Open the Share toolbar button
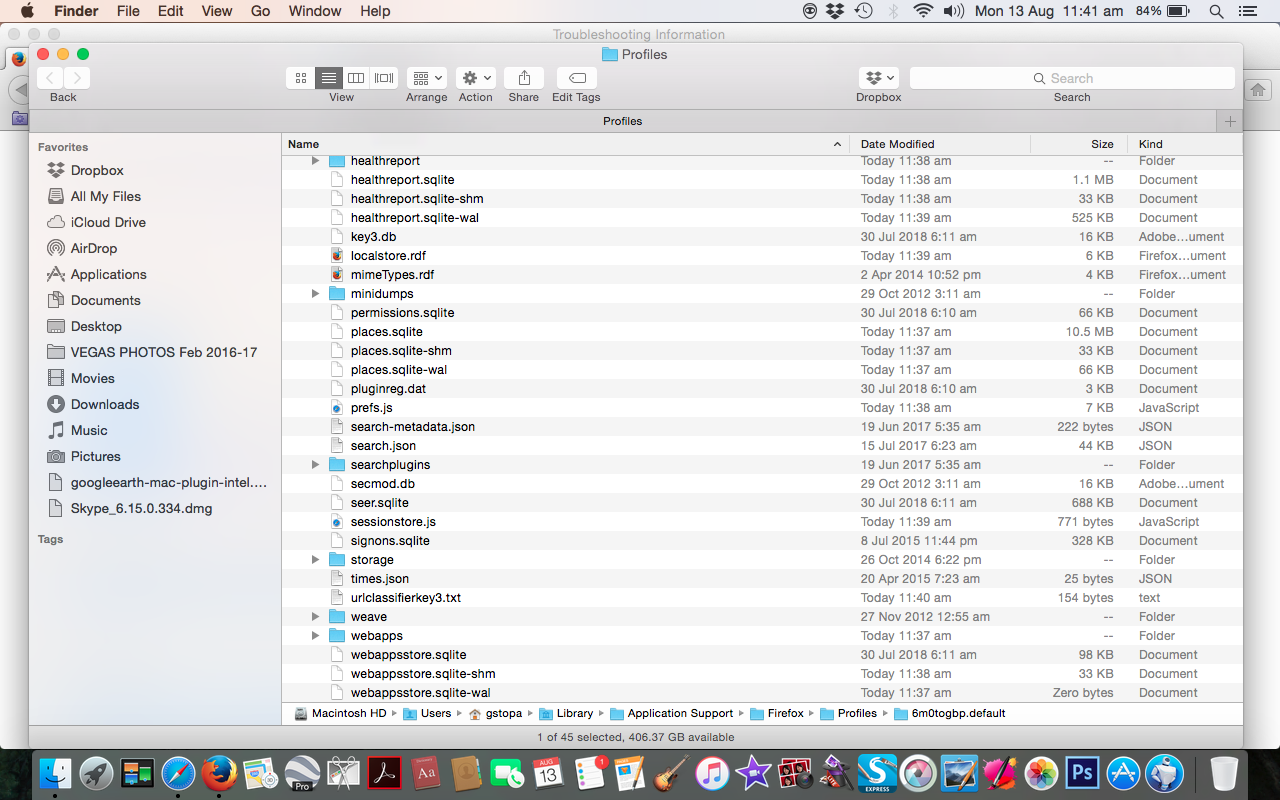This screenshot has width=1280, height=800. pos(524,78)
